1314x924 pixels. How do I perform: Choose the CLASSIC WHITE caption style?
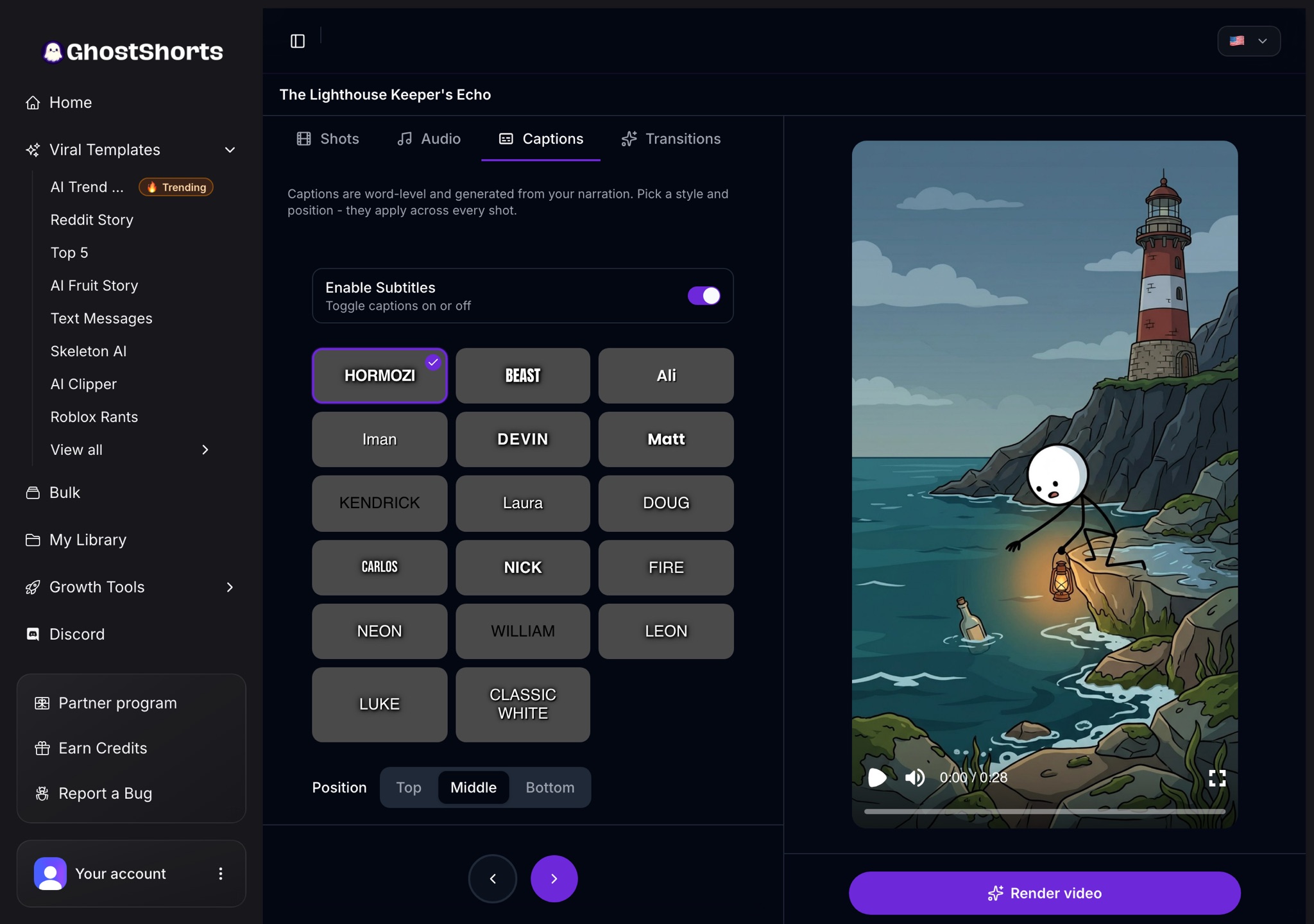(x=523, y=705)
